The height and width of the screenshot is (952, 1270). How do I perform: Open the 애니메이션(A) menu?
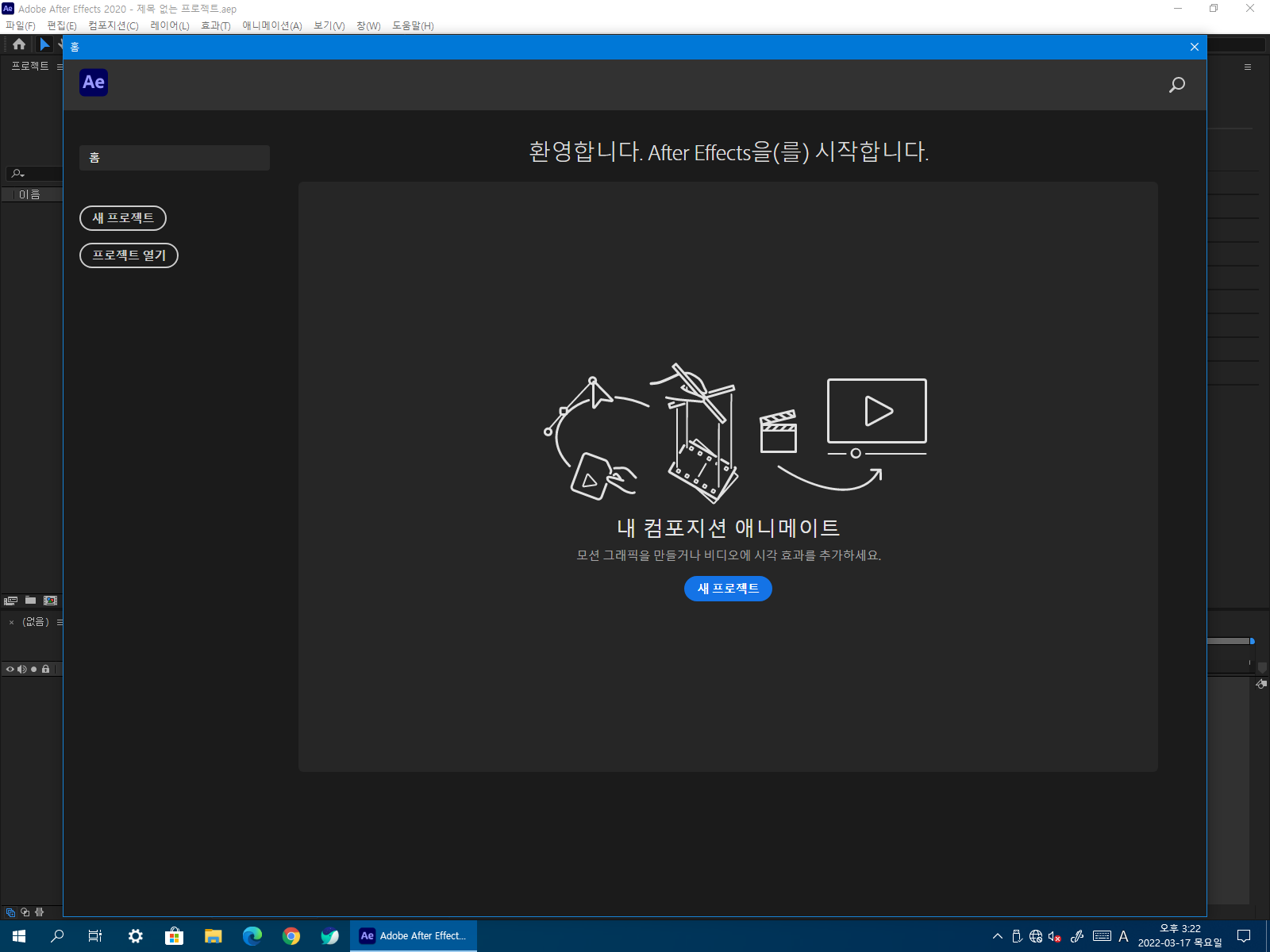point(272,26)
